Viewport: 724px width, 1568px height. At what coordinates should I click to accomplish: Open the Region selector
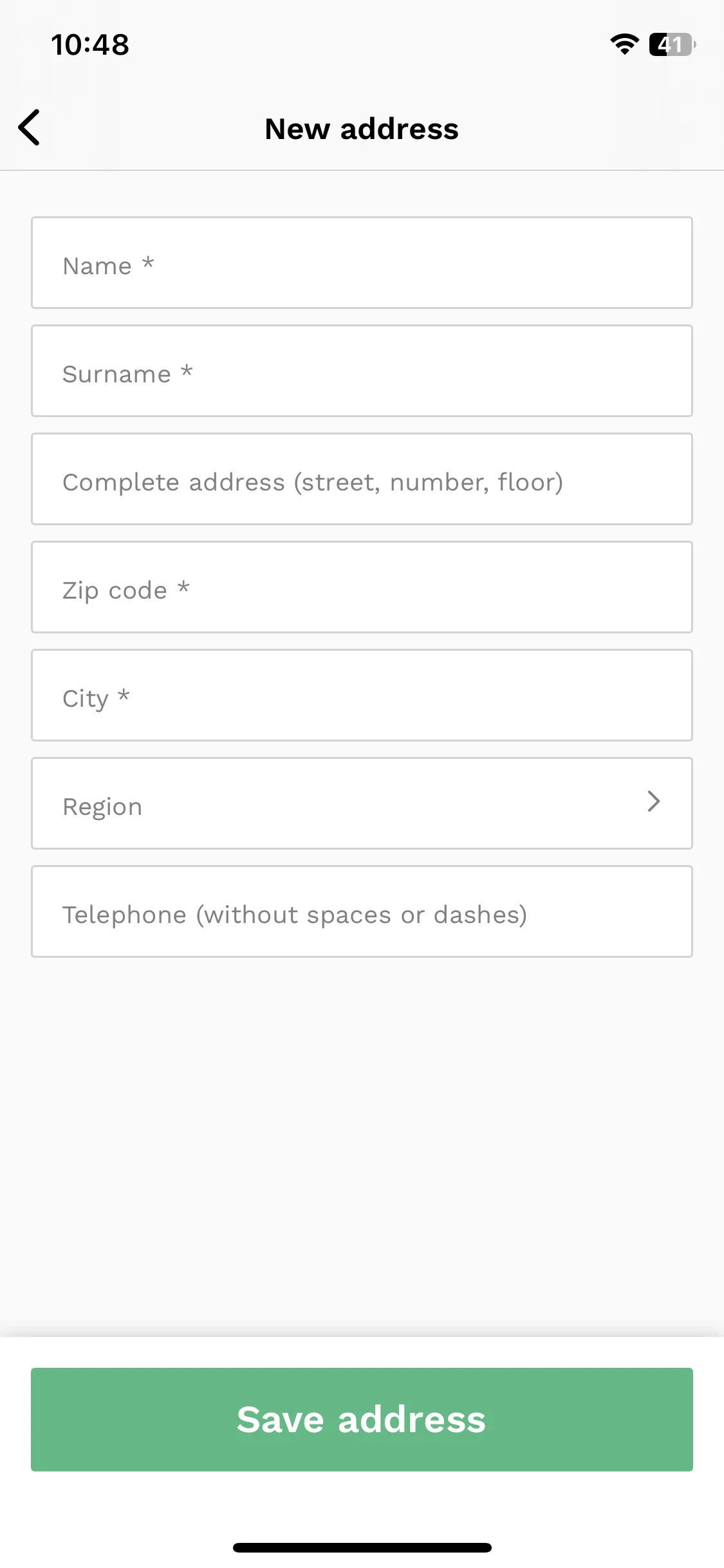[x=362, y=803]
